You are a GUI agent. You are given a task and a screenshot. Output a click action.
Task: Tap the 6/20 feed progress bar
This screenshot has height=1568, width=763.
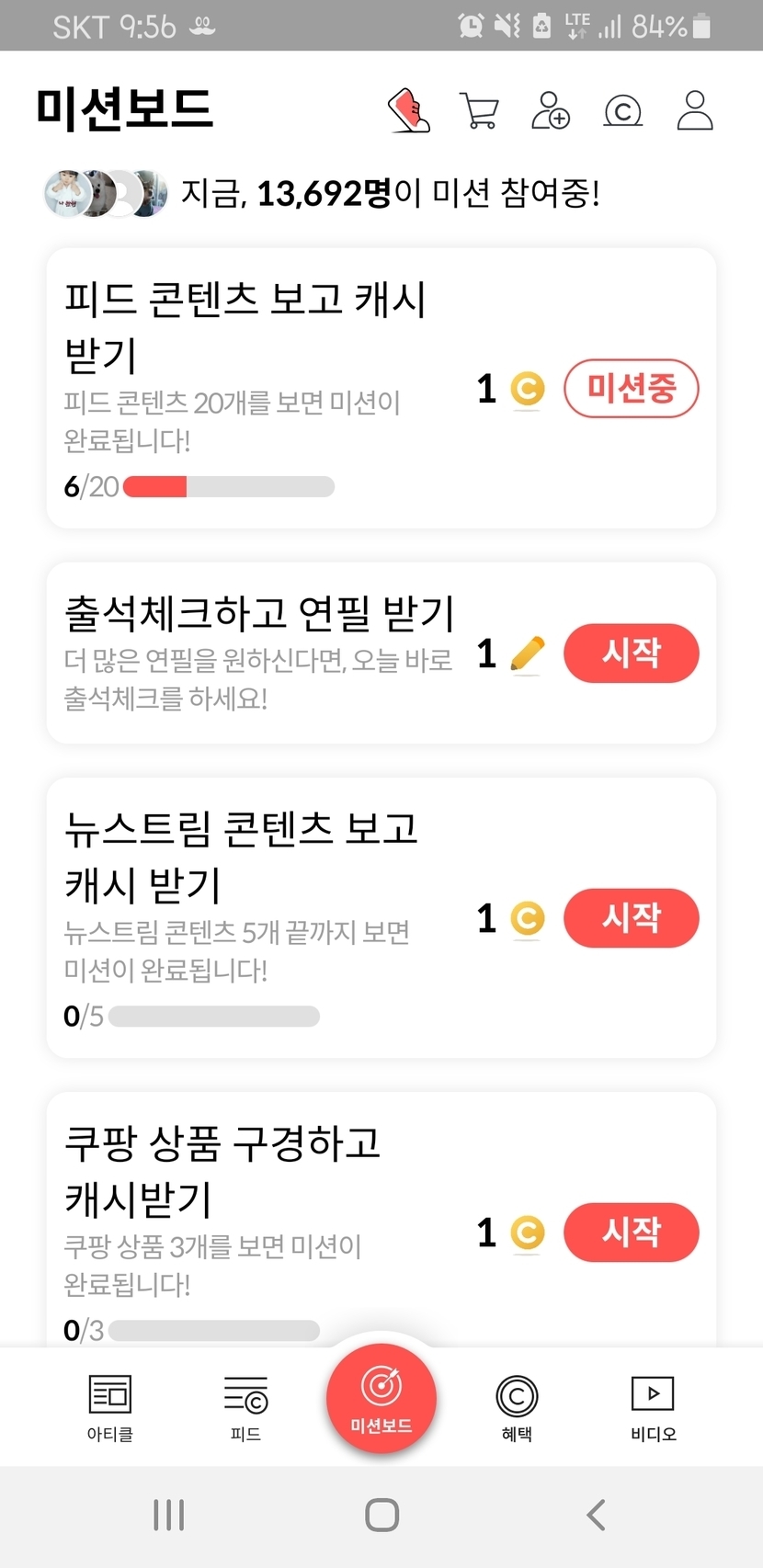[228, 487]
